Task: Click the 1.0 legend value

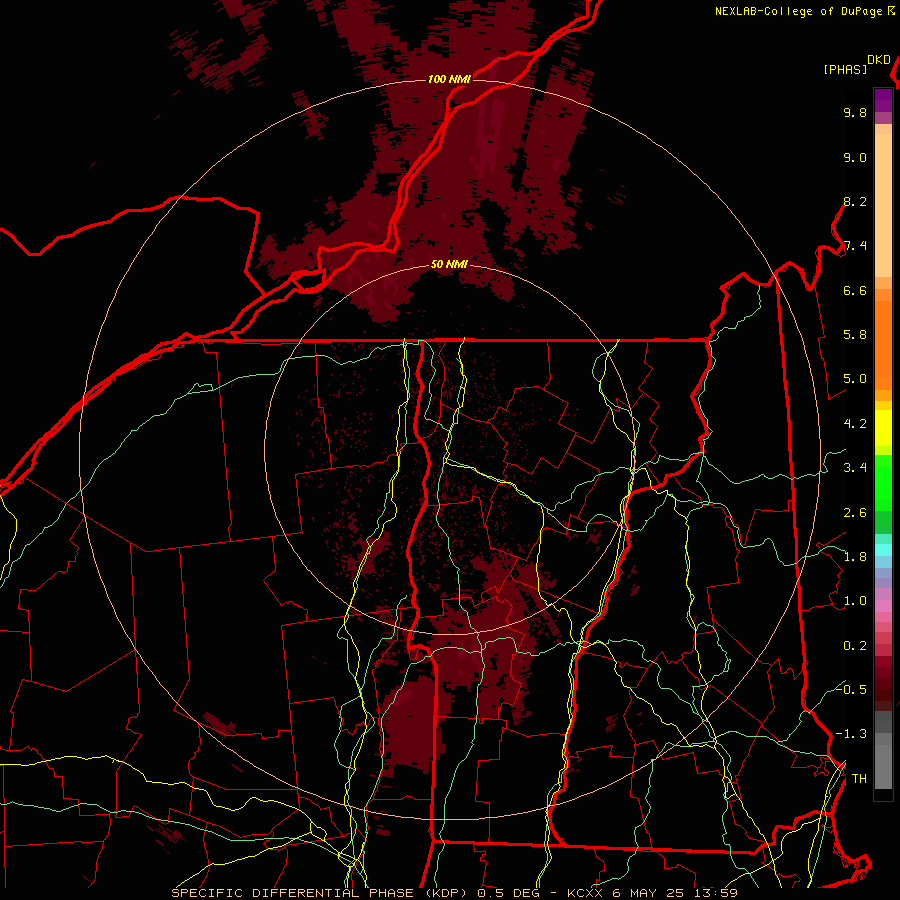Action: click(855, 601)
